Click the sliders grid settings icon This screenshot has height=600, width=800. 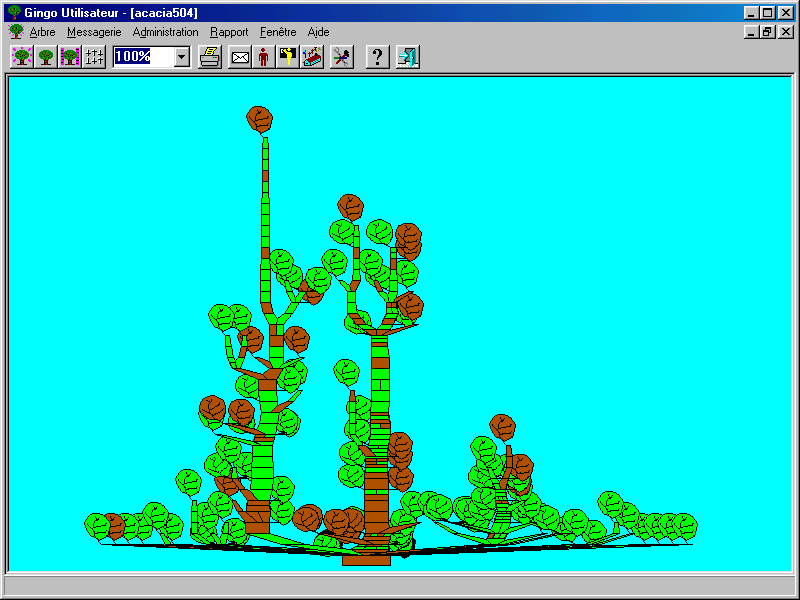[x=94, y=57]
